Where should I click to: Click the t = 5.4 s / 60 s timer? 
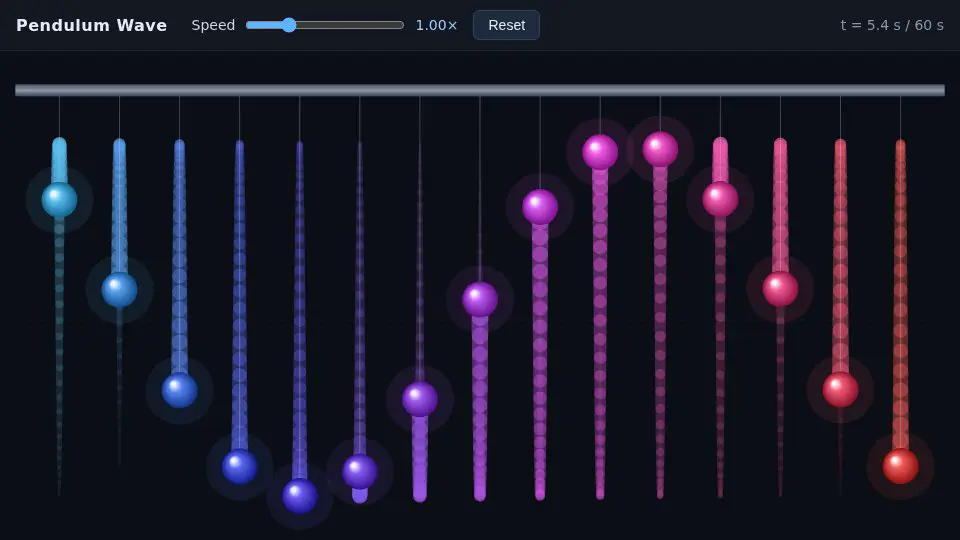(x=892, y=25)
